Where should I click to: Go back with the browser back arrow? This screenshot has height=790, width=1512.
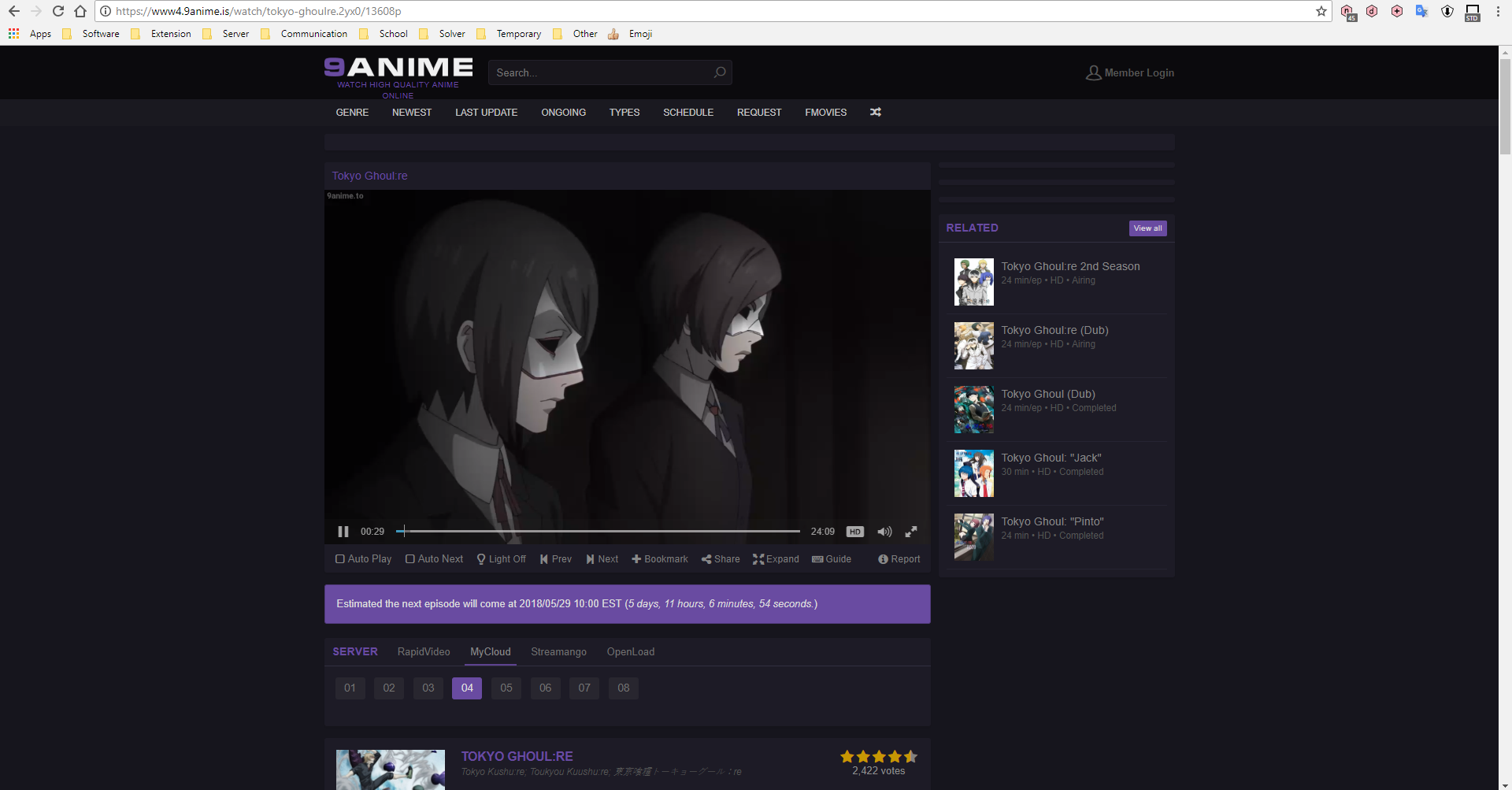pyautogui.click(x=13, y=11)
